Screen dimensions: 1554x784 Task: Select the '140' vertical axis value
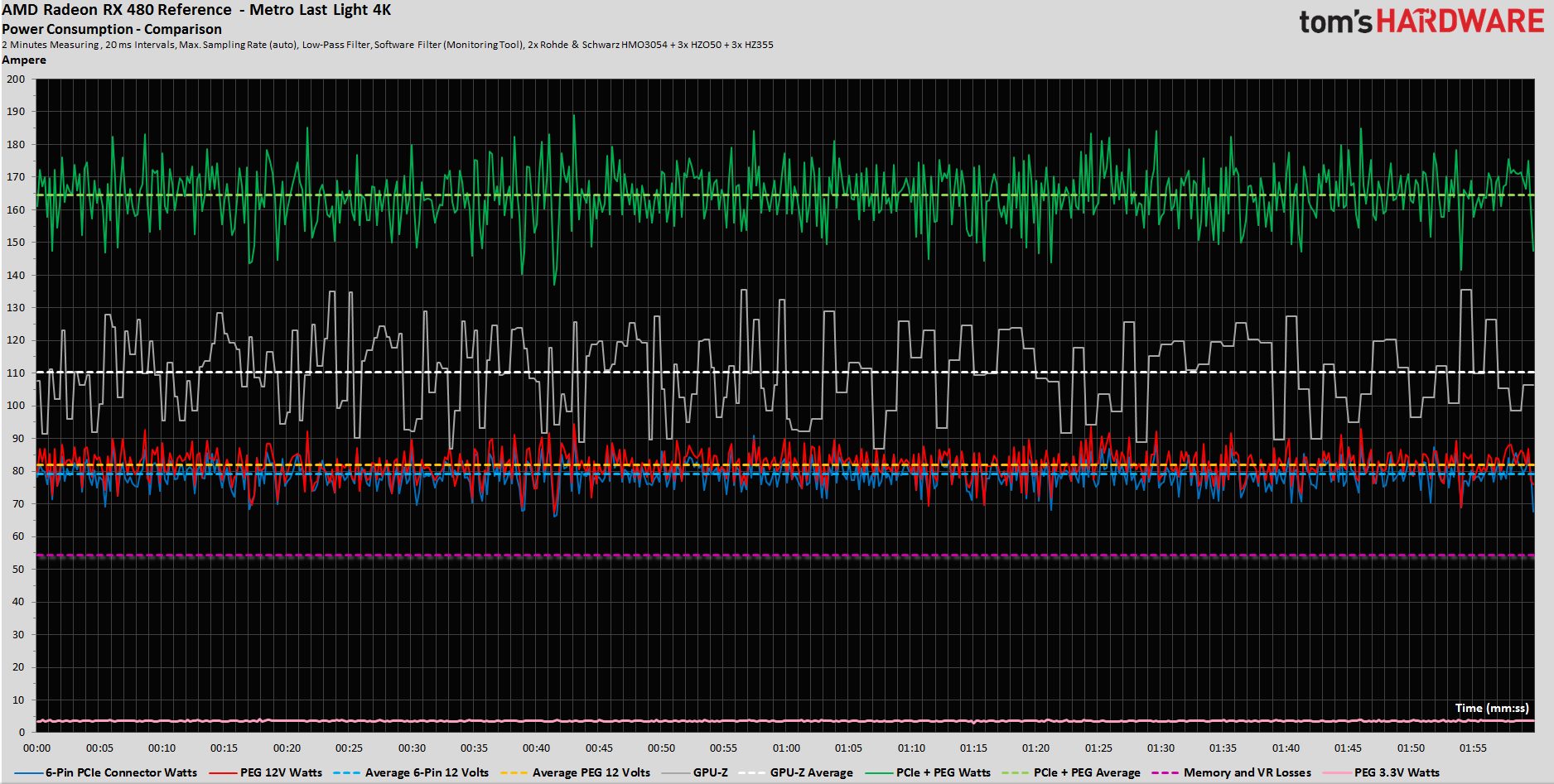click(16, 275)
